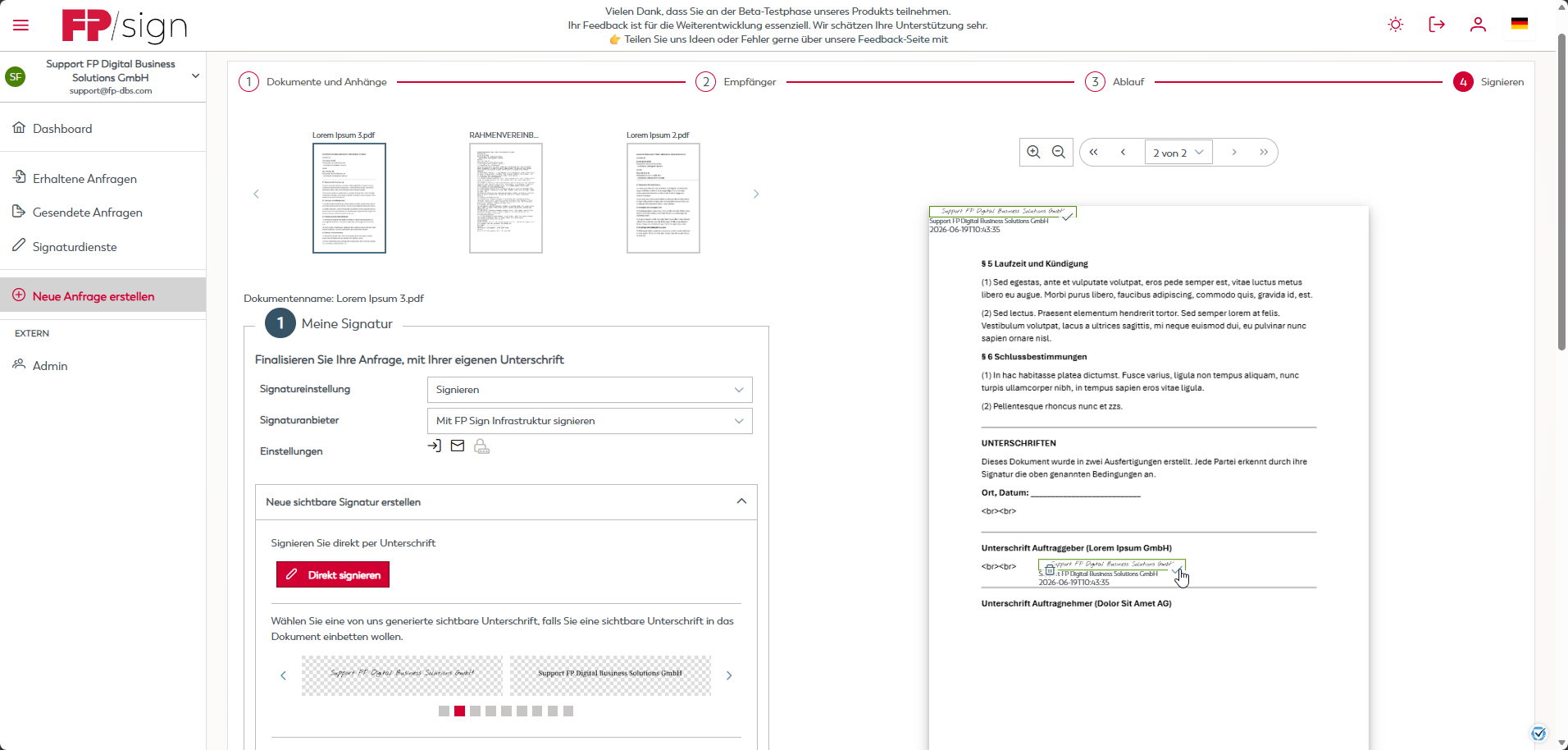Confirm placed signature check mark near cursor

click(1177, 569)
